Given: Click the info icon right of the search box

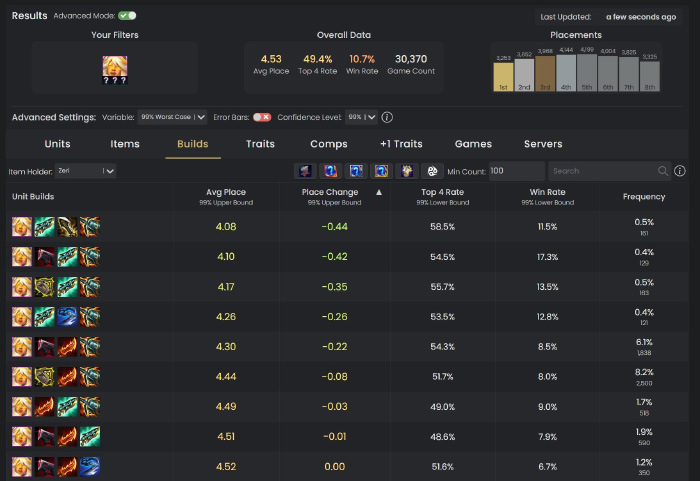Looking at the screenshot, I should tap(680, 171).
